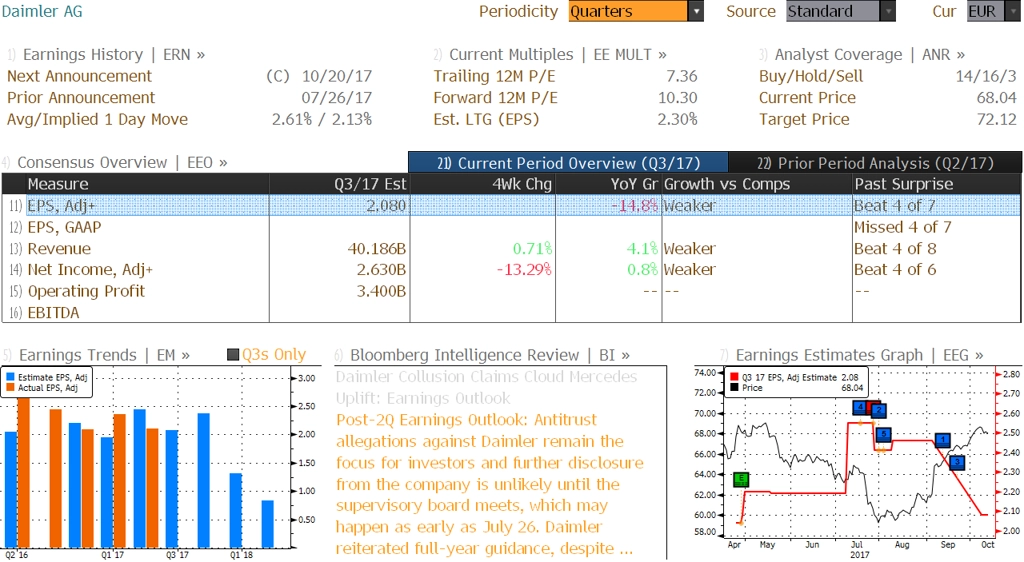The height and width of the screenshot is (562, 1024).
Task: Click Forward 12M P/E value 10.30
Action: 678,97
